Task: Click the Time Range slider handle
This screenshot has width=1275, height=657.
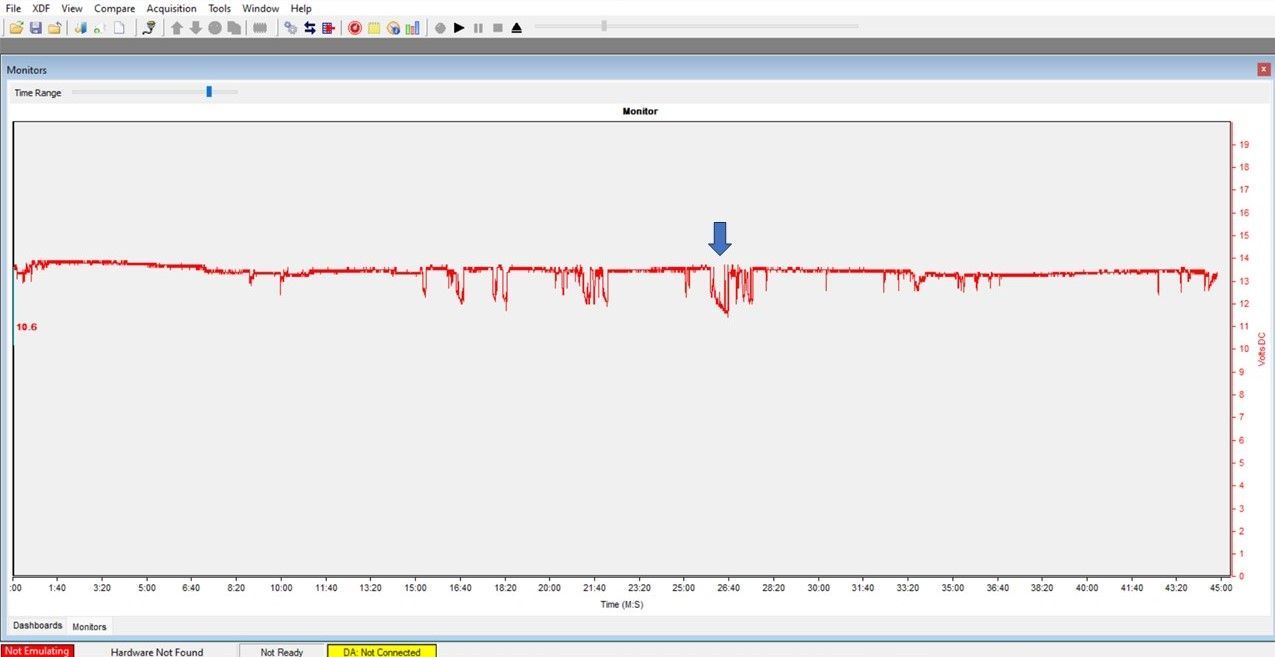Action: [x=209, y=92]
